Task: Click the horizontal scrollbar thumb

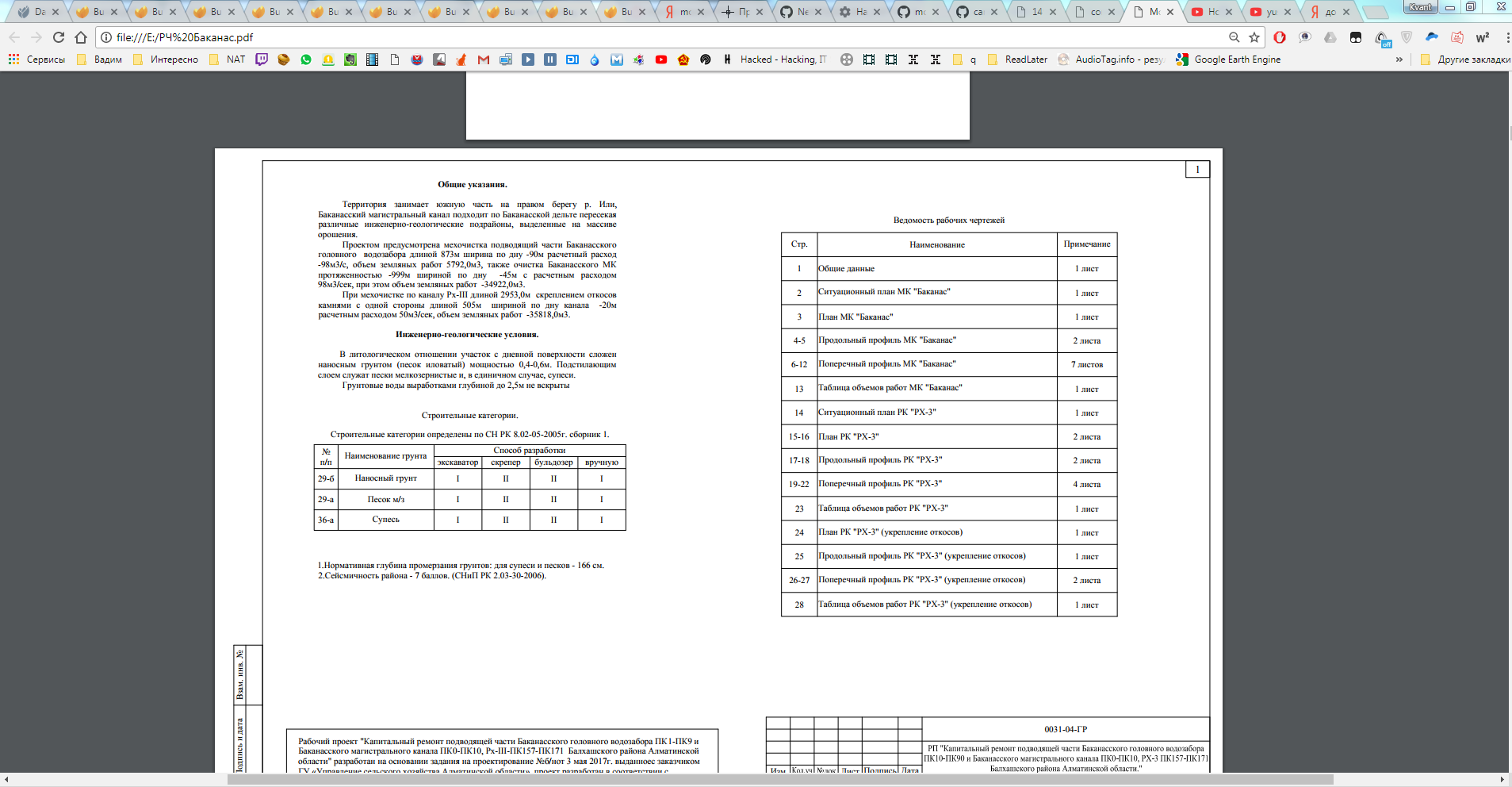Action: [780, 780]
